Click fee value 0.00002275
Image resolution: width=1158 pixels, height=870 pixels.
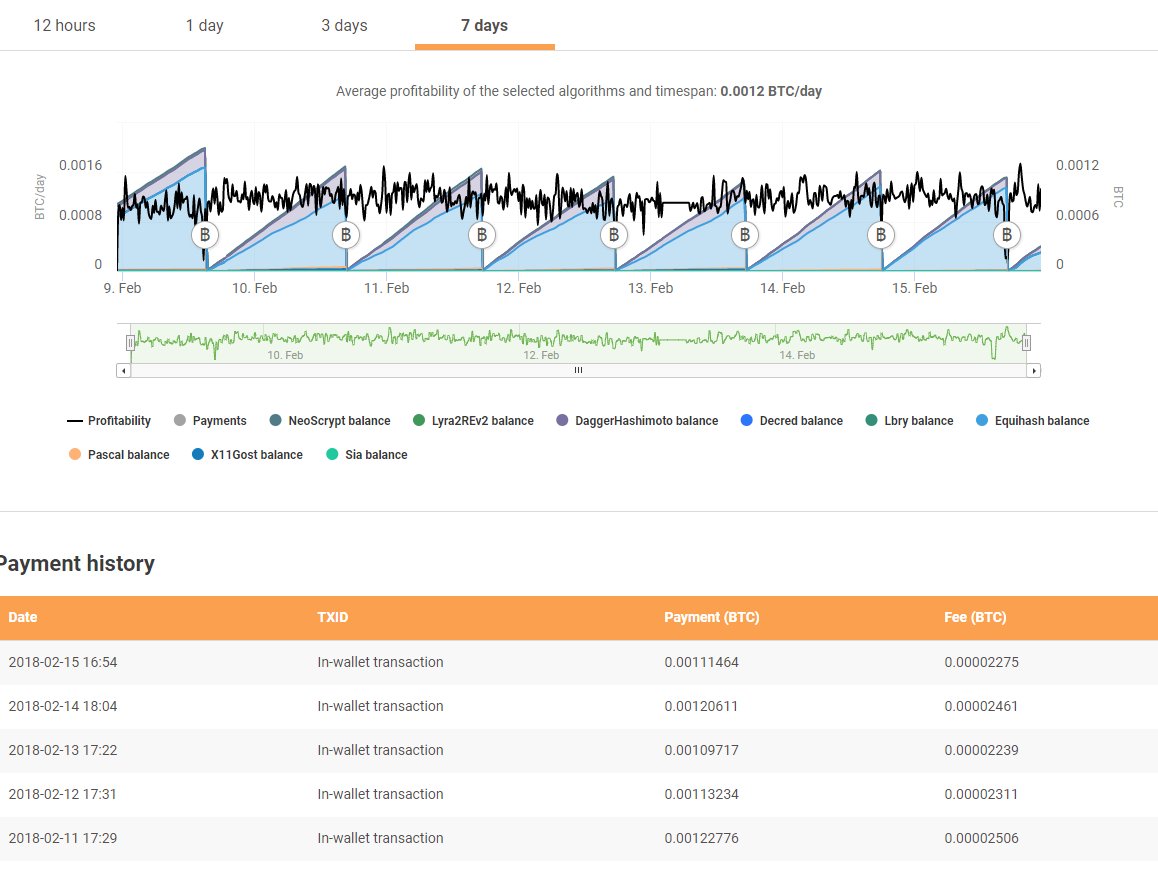coord(981,662)
